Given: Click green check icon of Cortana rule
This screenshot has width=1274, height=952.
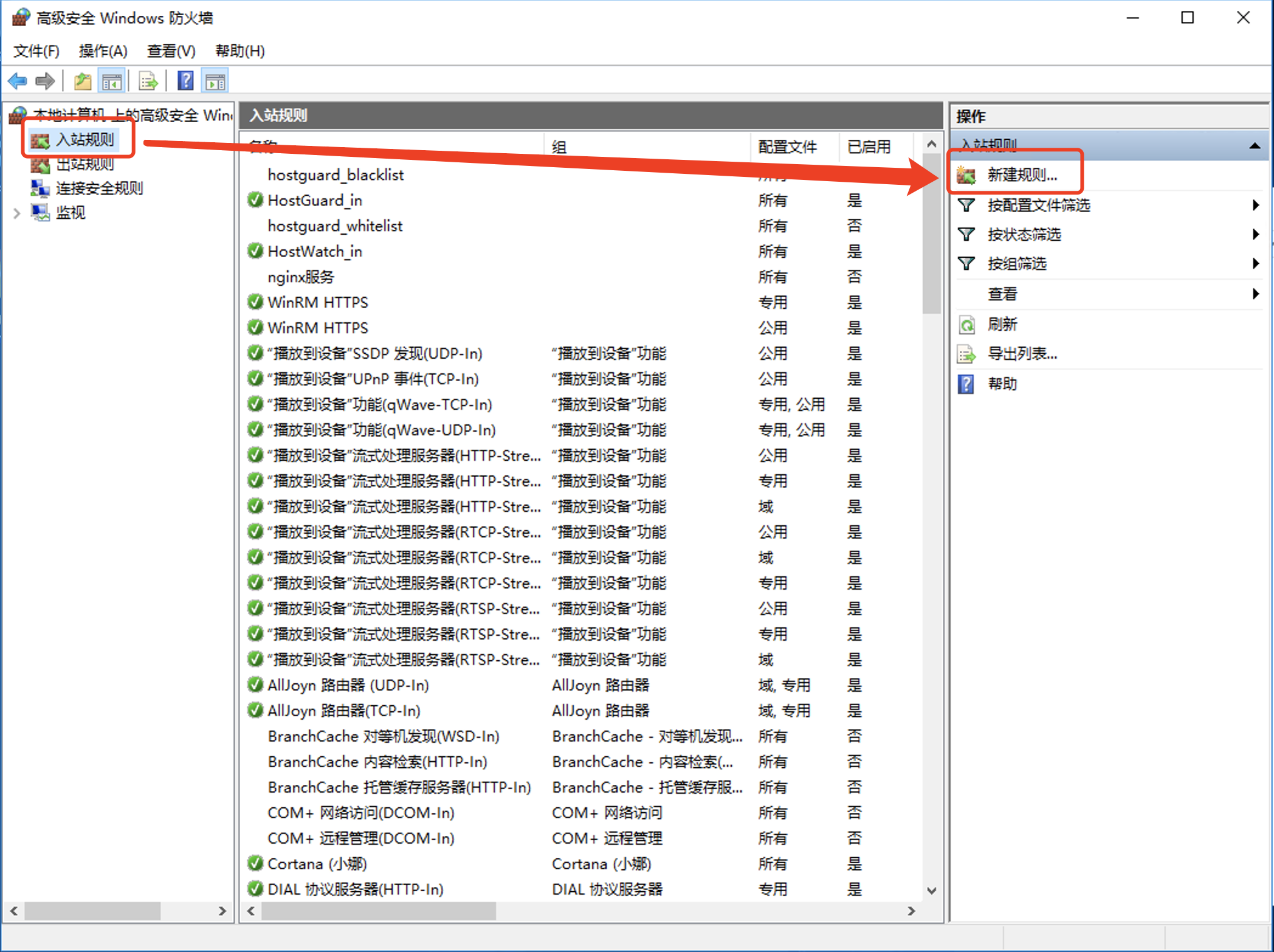Looking at the screenshot, I should 255,864.
